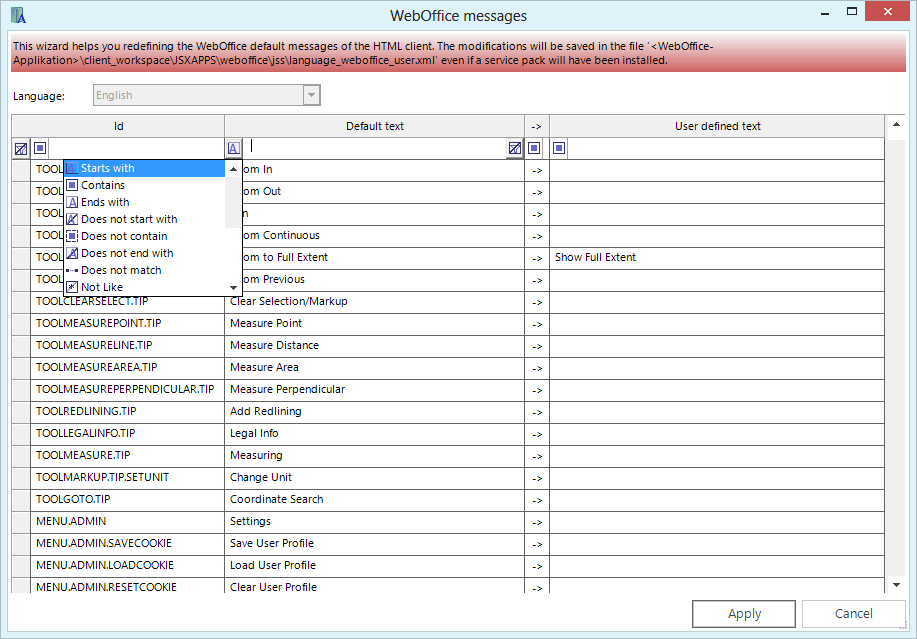Screen dimensions: 917x639
Task: Click the Contains icon right of the Default text filter
Action: coord(533,148)
